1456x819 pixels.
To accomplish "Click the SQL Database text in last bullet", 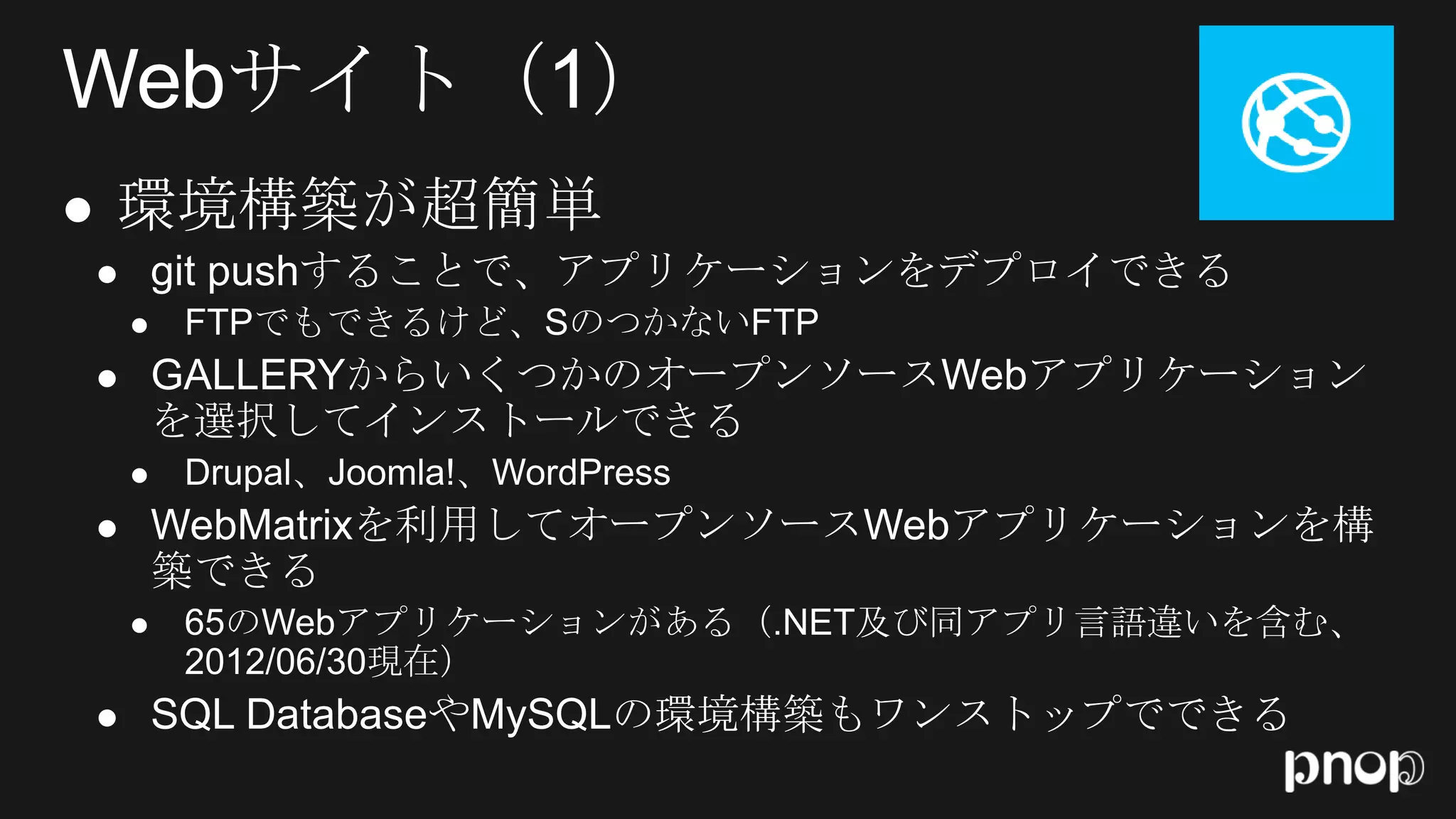I will pyautogui.click(x=289, y=714).
